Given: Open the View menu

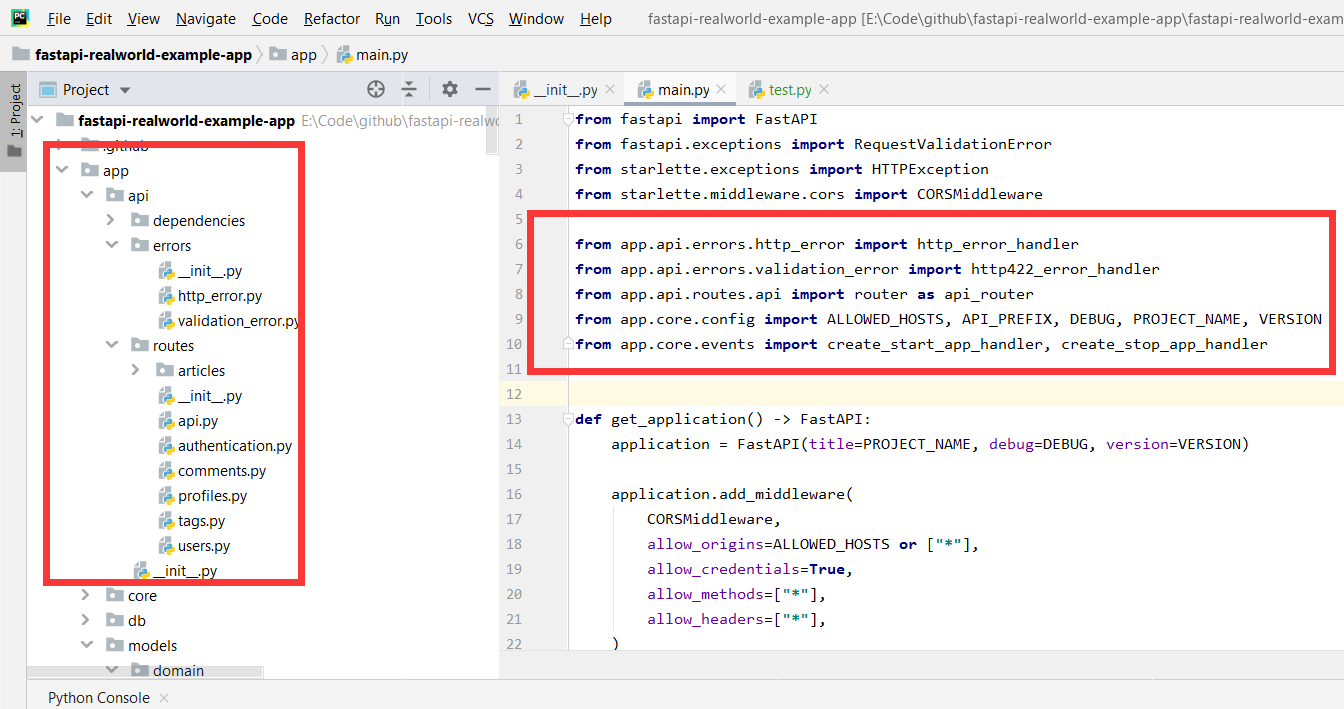Looking at the screenshot, I should (144, 18).
